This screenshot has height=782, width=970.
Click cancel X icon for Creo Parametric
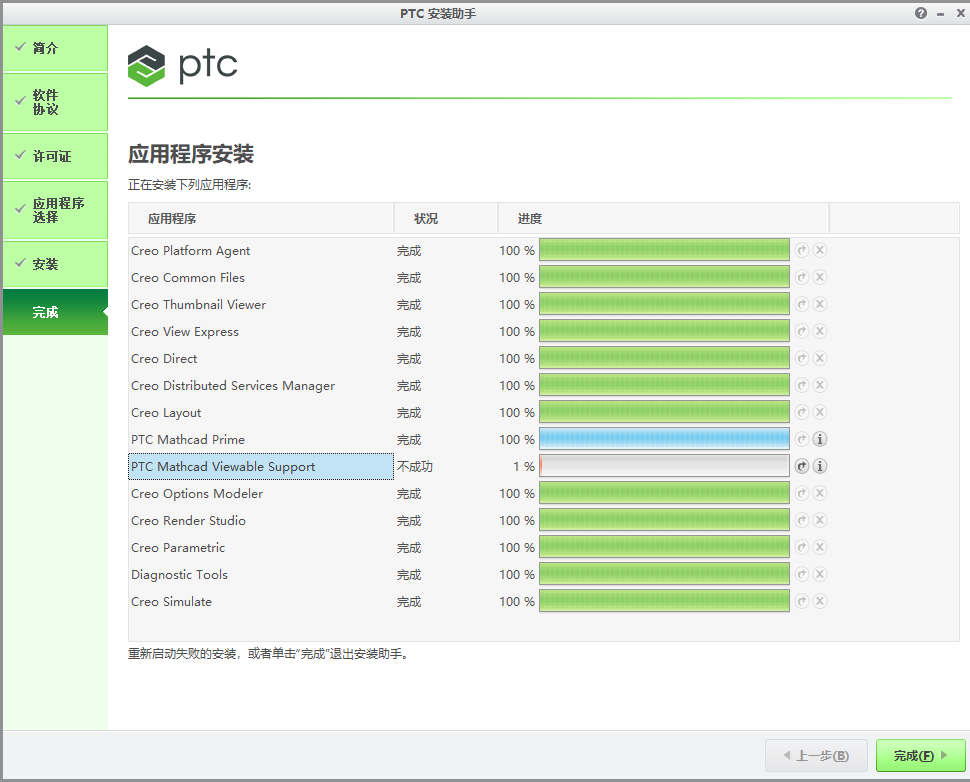pos(820,547)
